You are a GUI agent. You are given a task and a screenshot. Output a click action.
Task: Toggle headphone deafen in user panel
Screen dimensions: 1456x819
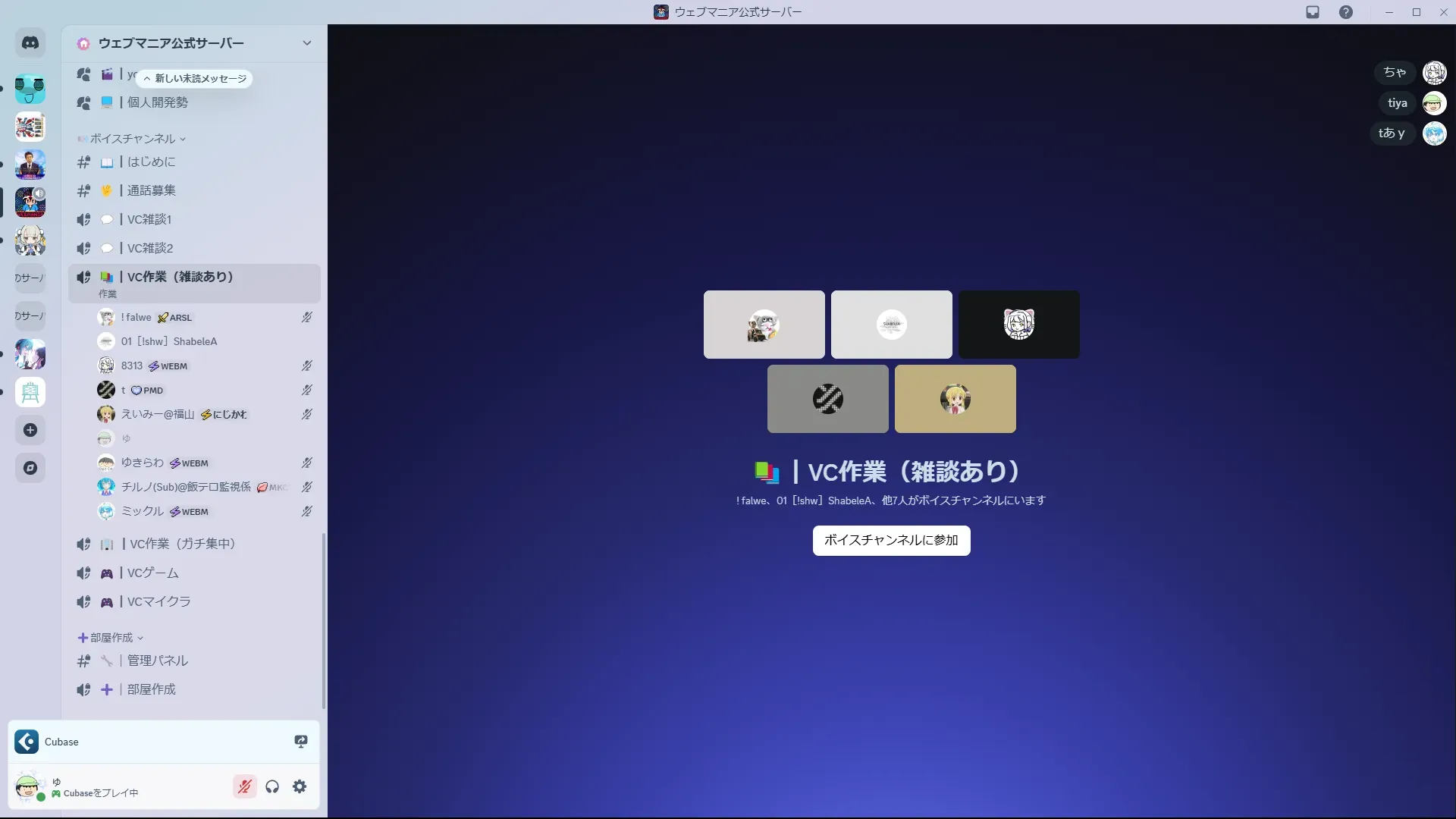click(x=272, y=787)
